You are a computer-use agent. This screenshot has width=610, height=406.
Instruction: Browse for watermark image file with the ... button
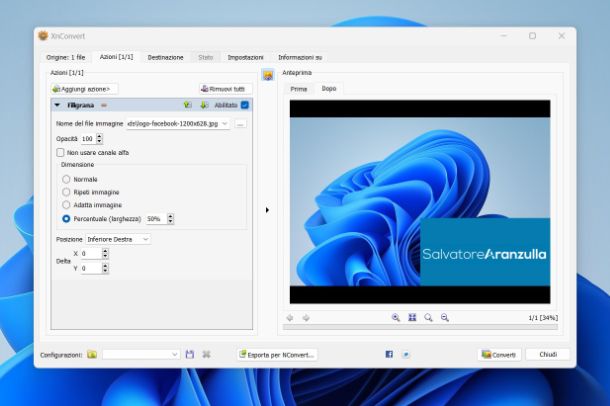coord(240,124)
